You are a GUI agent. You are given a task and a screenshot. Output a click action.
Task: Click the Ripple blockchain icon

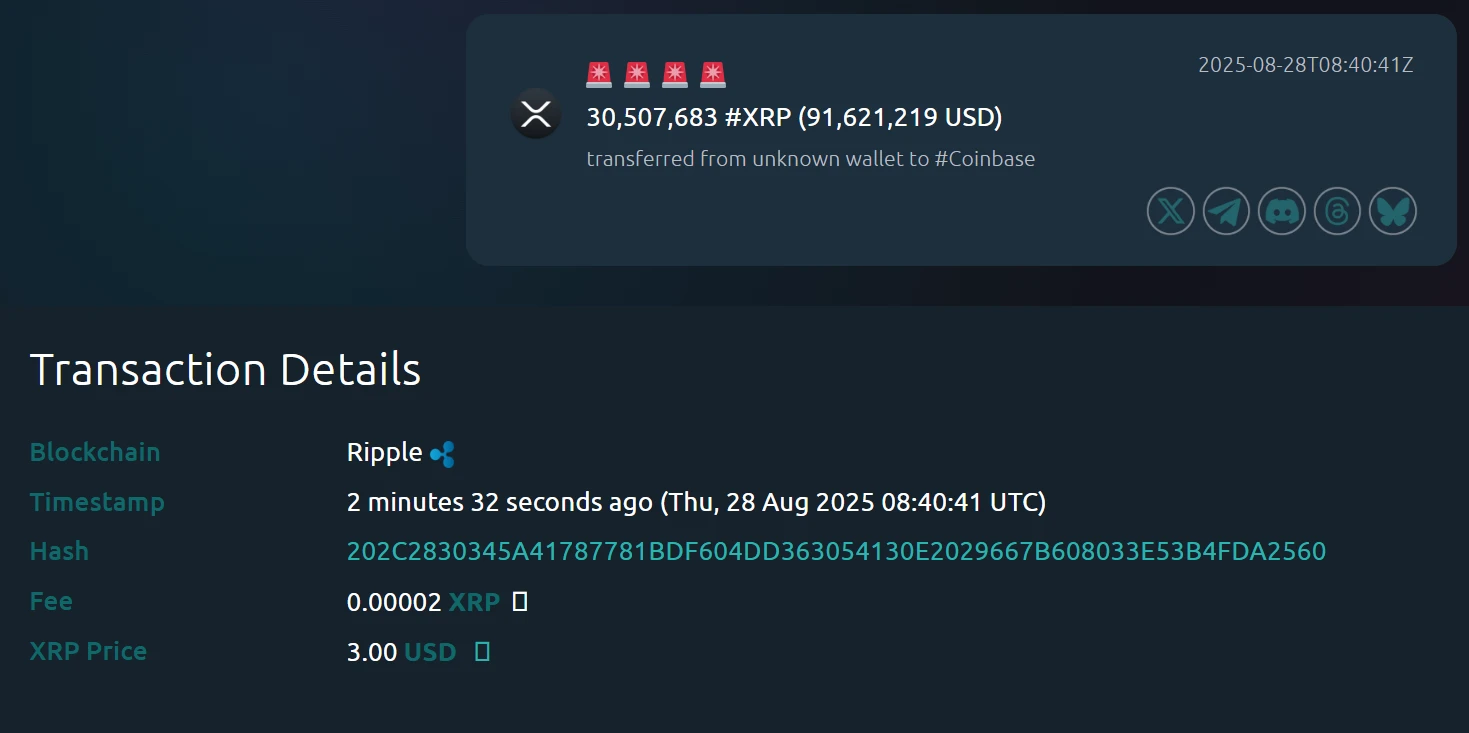[x=444, y=452]
